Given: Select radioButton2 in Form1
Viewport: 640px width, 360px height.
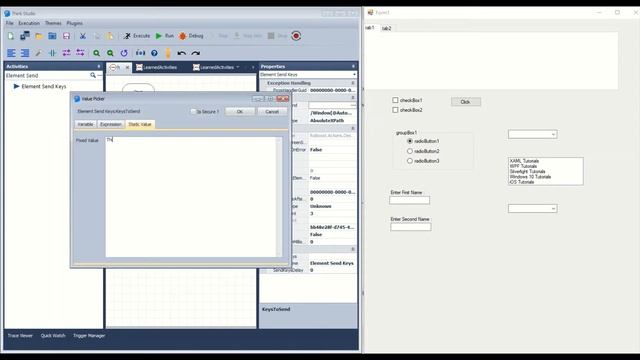Looking at the screenshot, I should 410,151.
